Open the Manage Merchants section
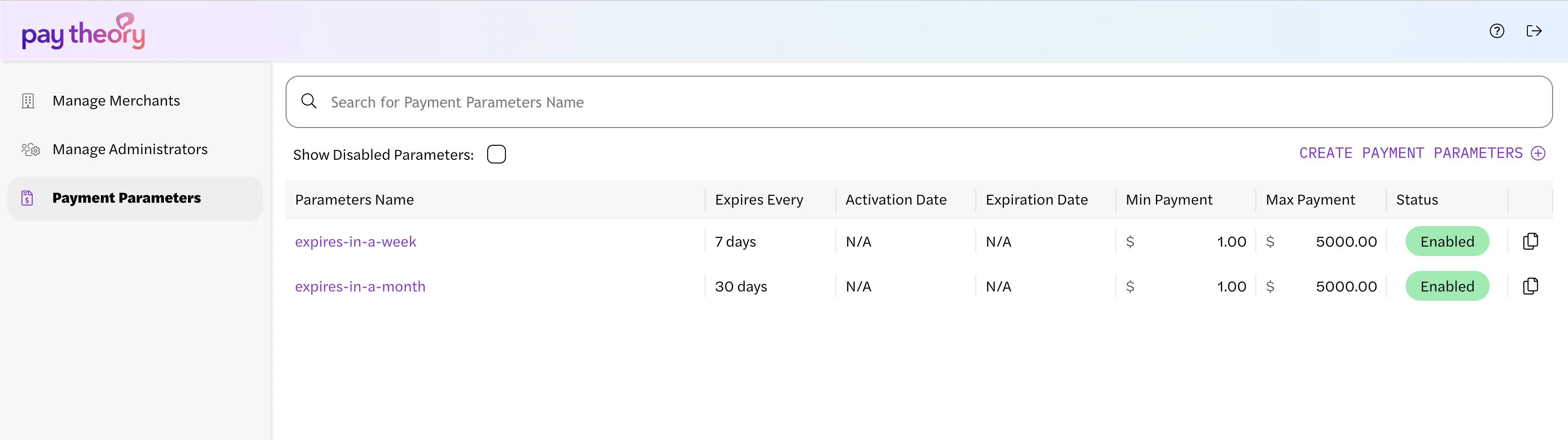Image resolution: width=1568 pixels, height=440 pixels. 116,100
